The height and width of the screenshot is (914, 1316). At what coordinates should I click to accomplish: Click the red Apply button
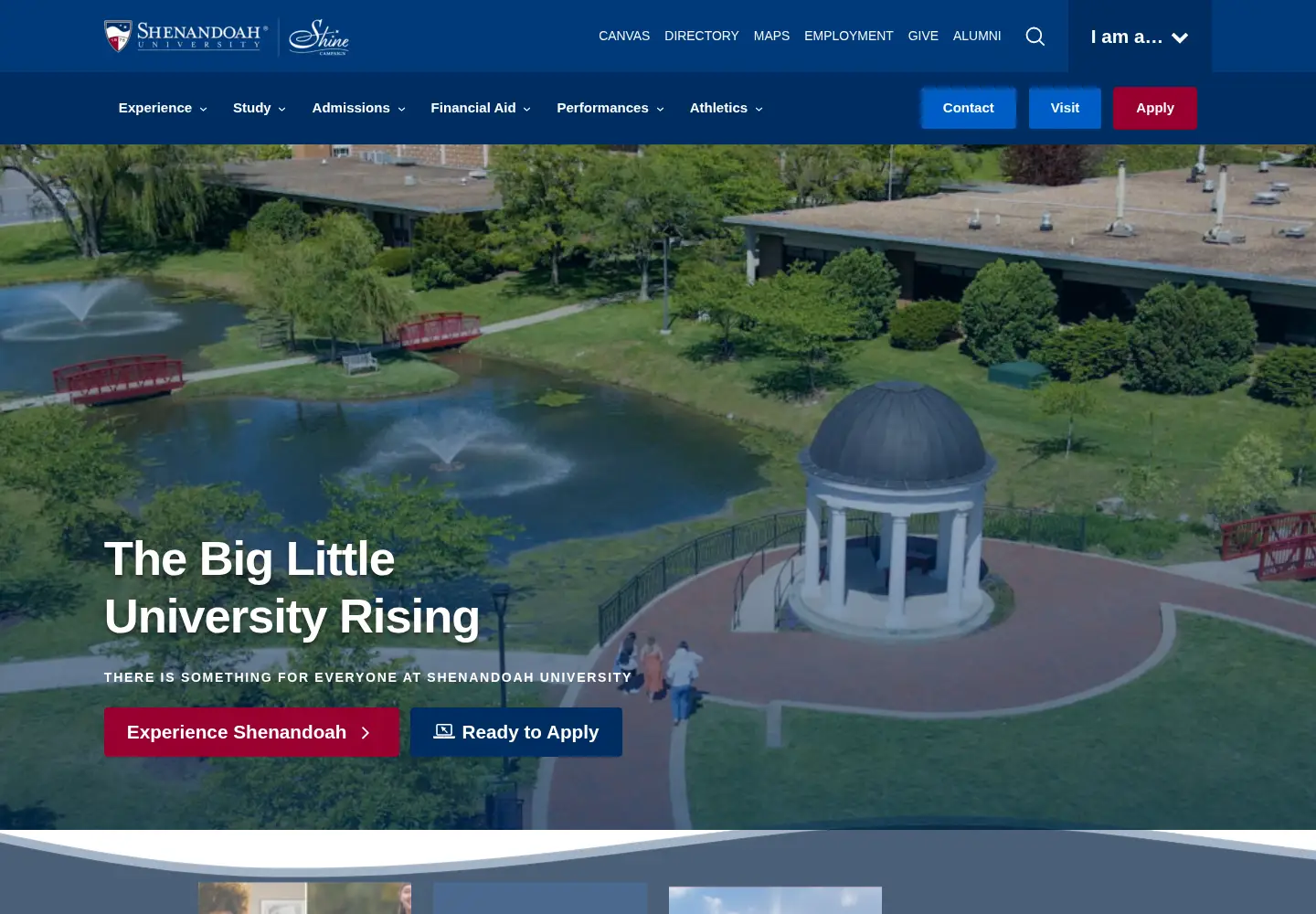tap(1155, 108)
